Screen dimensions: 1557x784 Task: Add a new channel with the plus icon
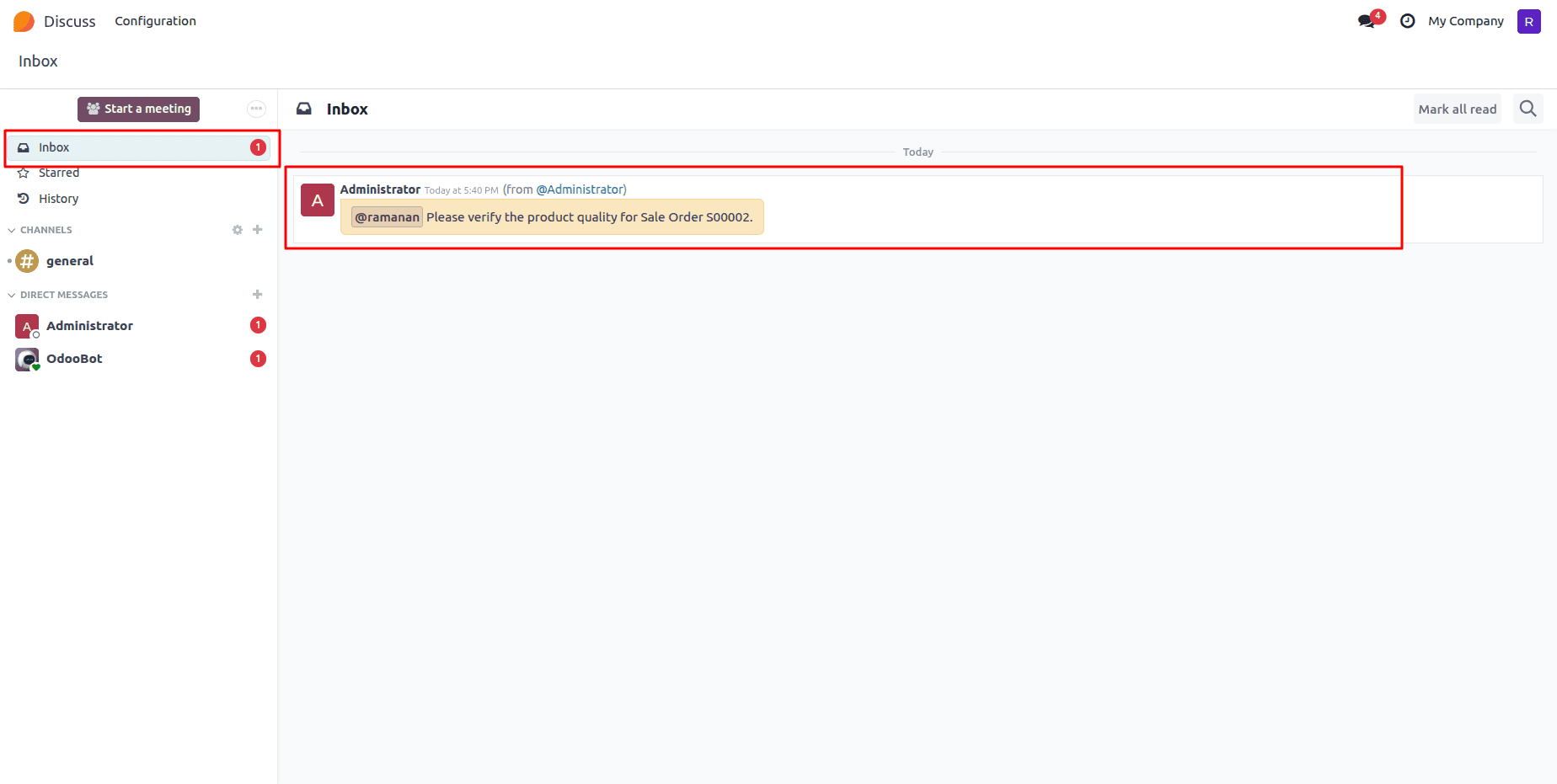pos(258,229)
